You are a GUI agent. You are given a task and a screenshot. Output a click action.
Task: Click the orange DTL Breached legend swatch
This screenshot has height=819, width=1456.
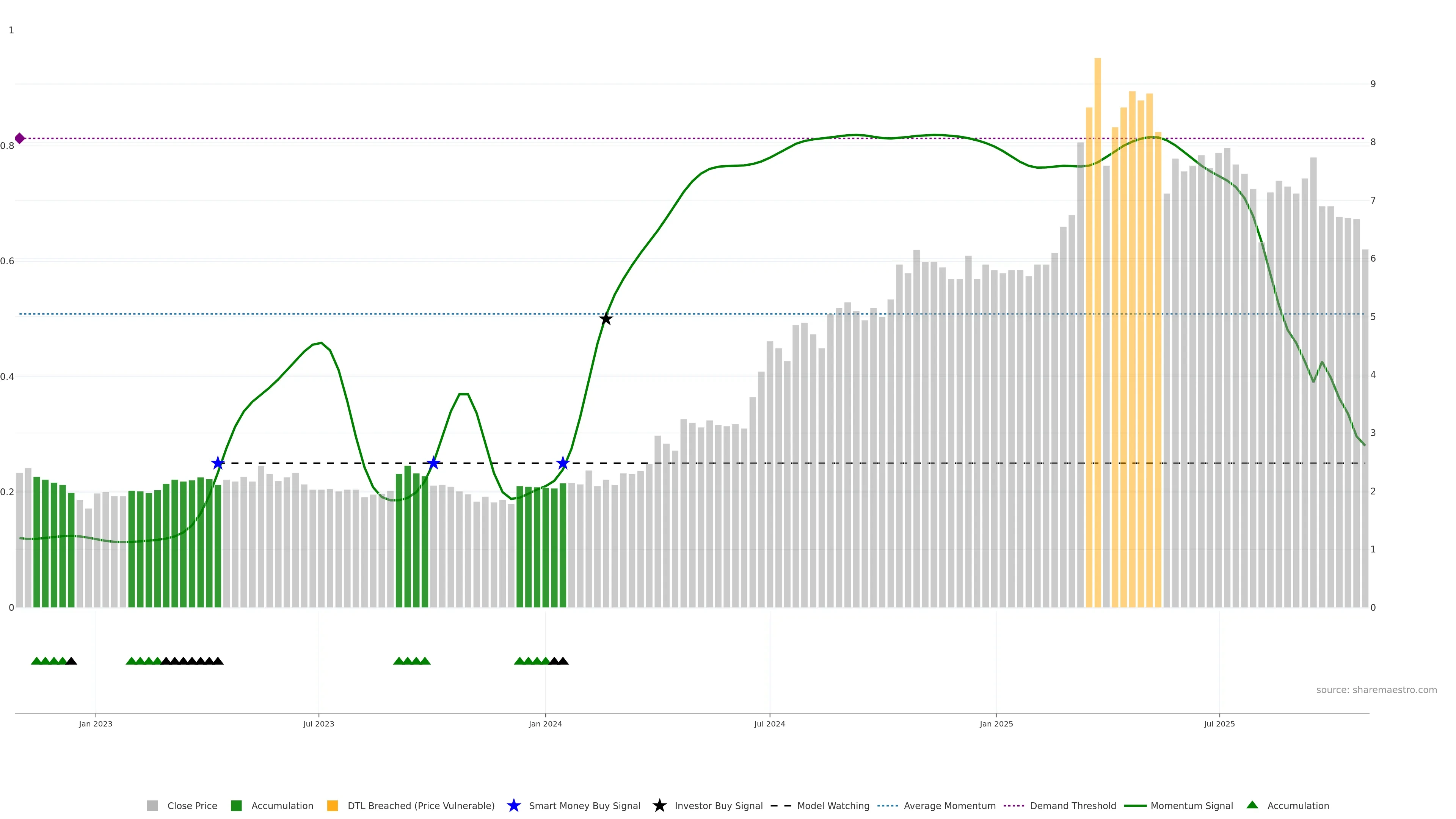point(333,806)
